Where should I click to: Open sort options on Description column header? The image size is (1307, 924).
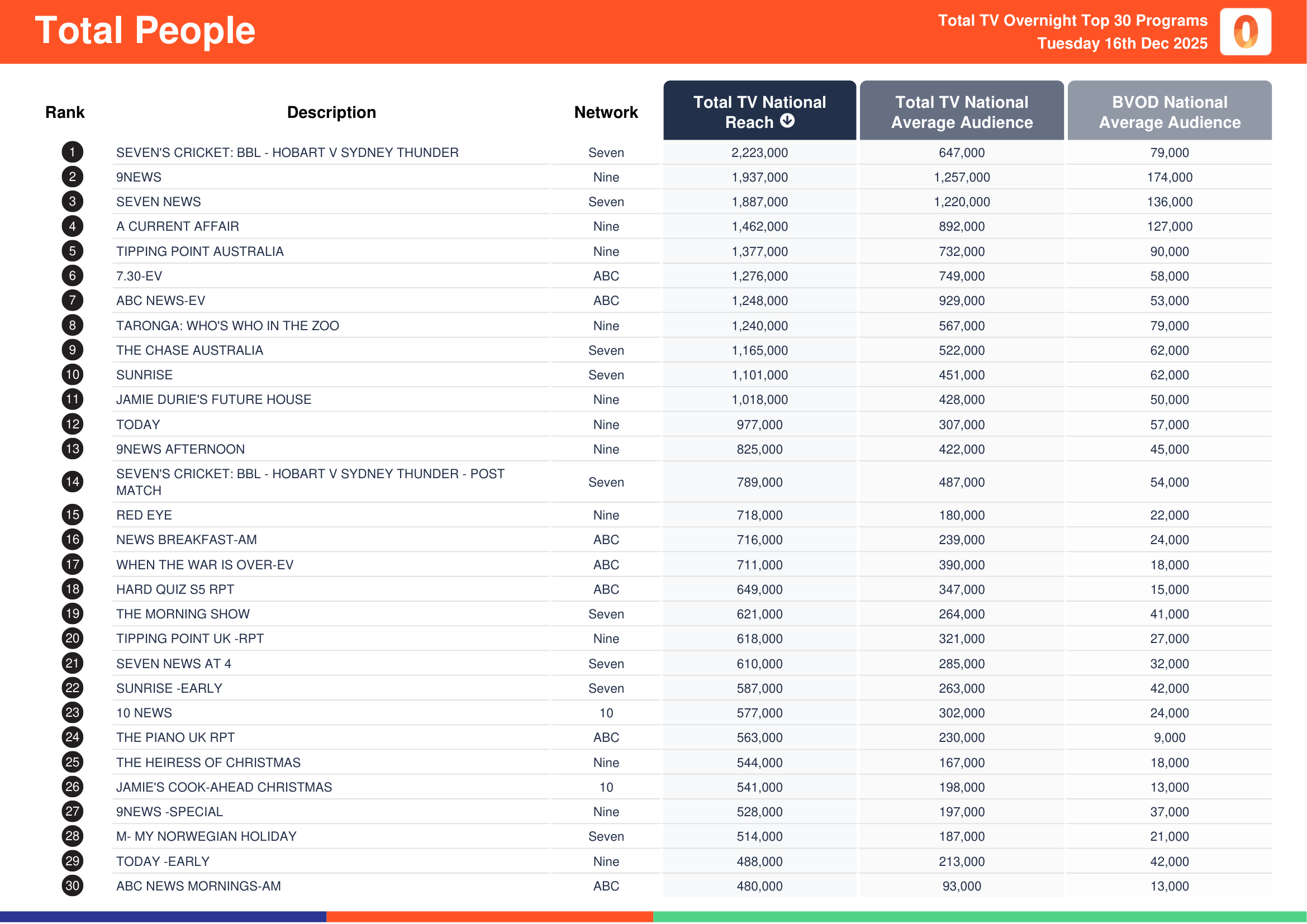pos(331,112)
